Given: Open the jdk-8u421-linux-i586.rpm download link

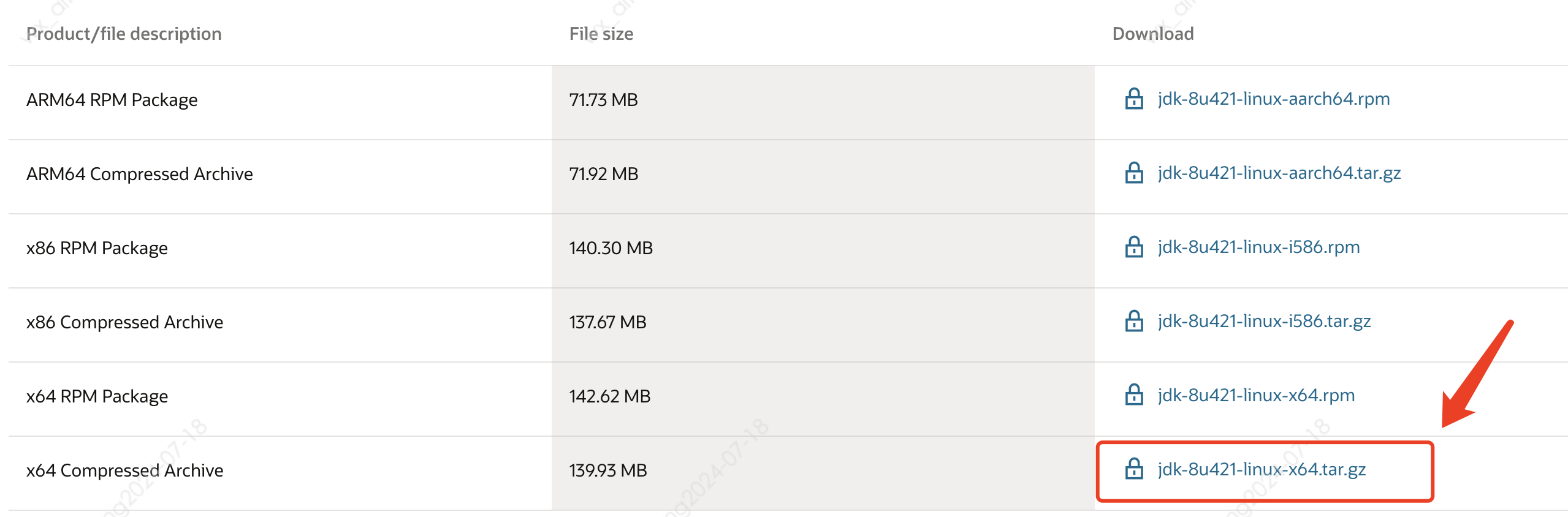Looking at the screenshot, I should 1258,247.
